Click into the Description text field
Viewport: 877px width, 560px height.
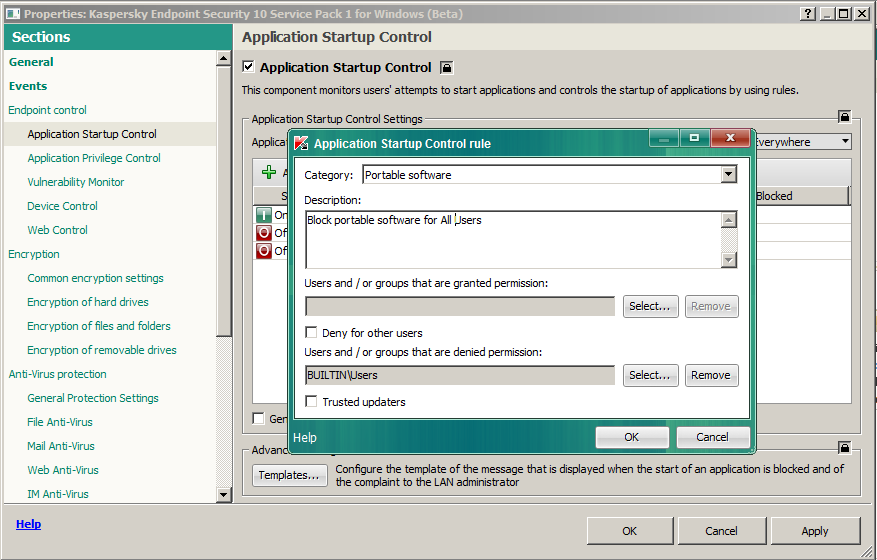[x=513, y=239]
